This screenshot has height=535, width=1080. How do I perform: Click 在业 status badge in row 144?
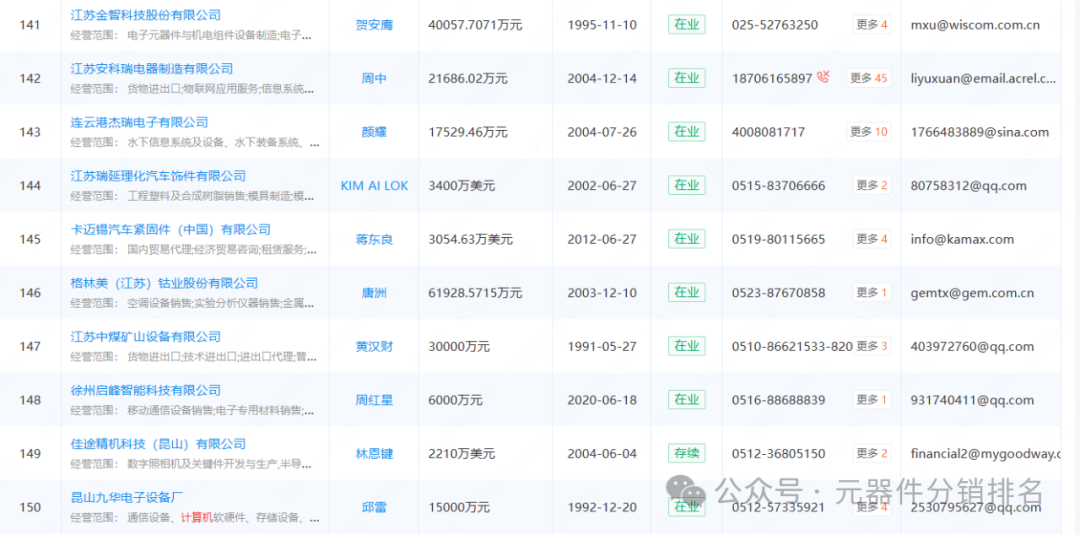pyautogui.click(x=687, y=185)
